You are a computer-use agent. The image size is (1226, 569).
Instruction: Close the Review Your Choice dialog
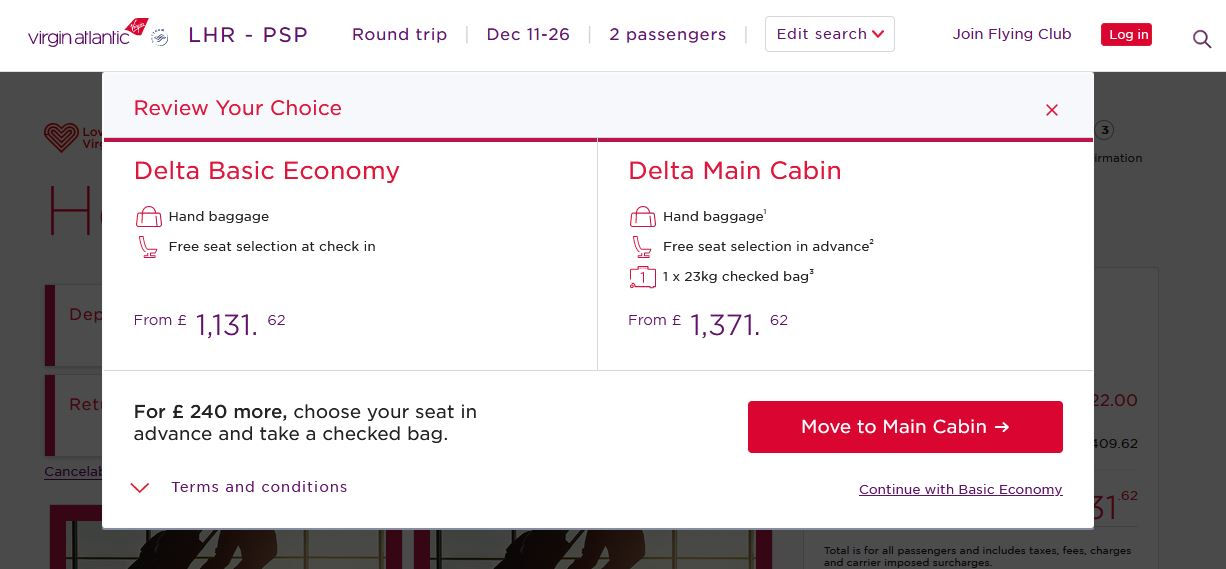pyautogui.click(x=1051, y=110)
